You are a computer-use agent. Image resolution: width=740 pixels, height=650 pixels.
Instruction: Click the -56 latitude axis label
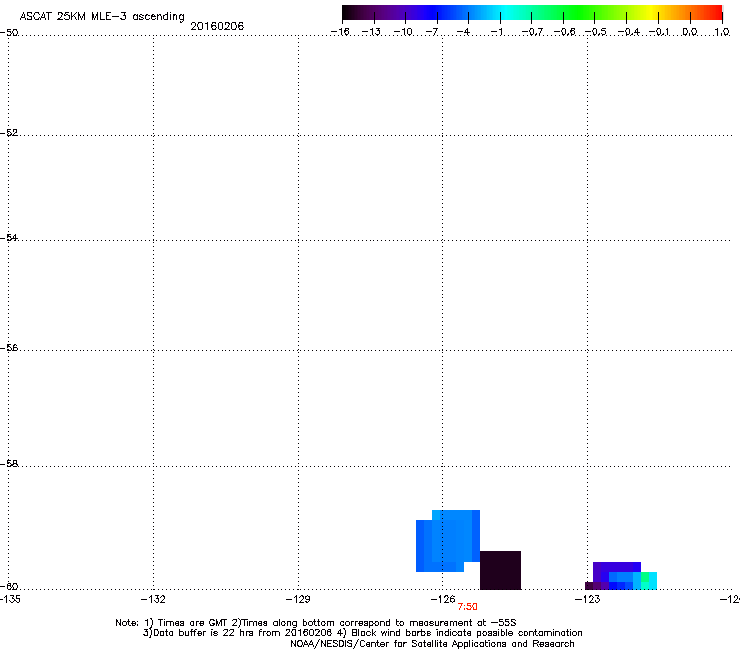coord(9,347)
